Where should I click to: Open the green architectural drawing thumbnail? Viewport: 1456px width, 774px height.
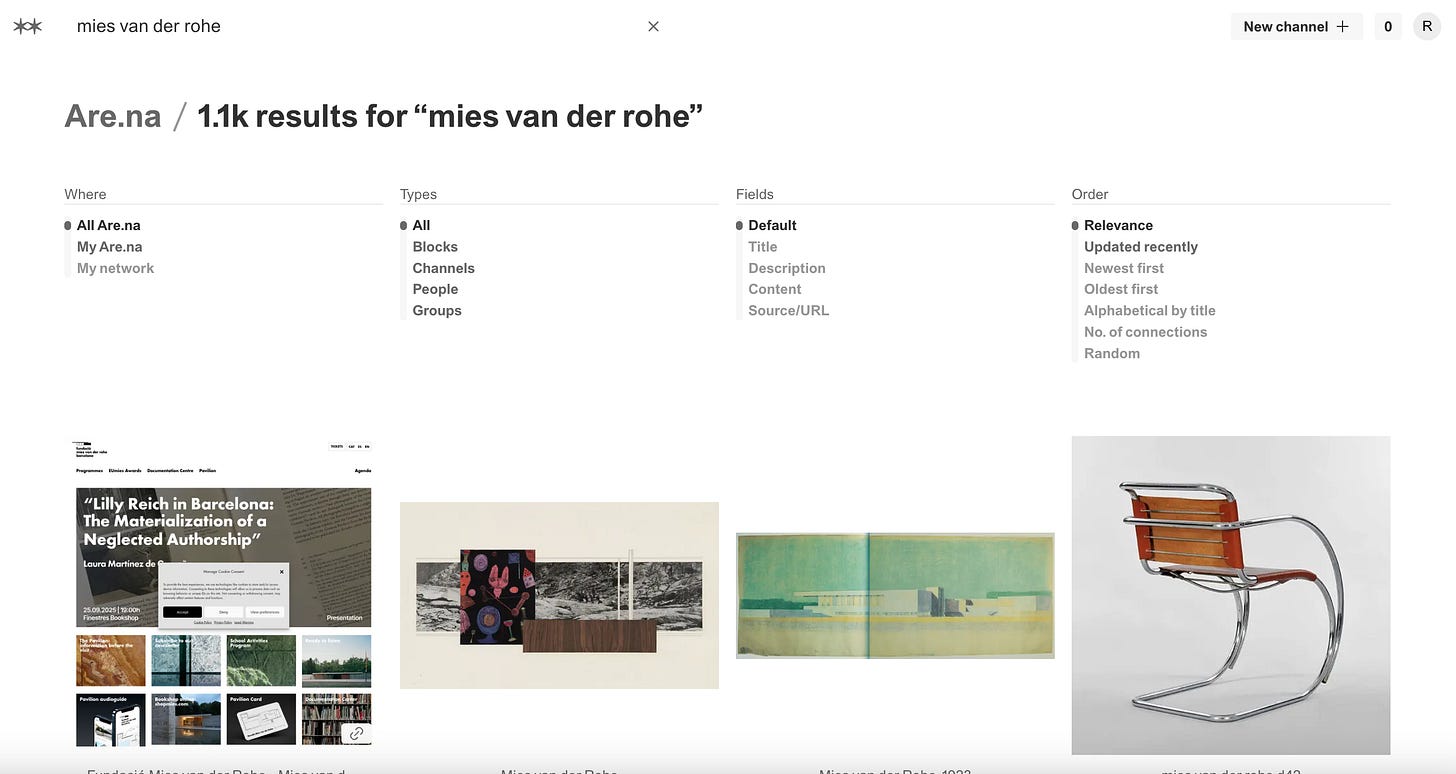coord(895,595)
